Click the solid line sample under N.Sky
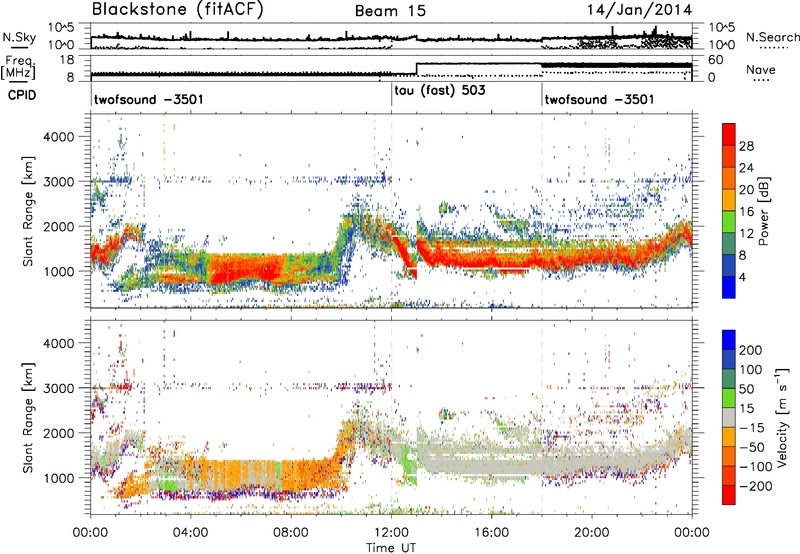800x554 pixels. point(19,47)
